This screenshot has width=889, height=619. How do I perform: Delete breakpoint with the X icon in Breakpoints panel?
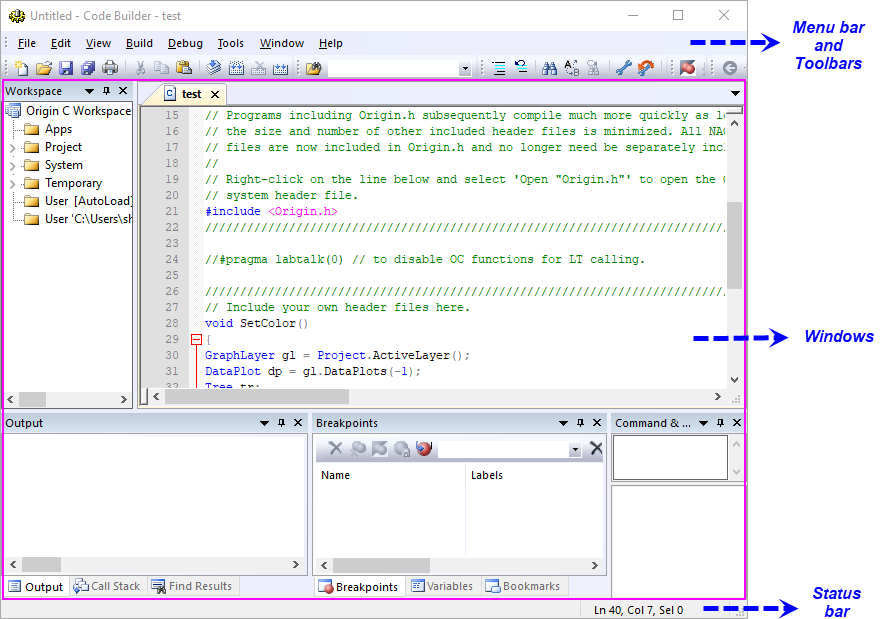(x=335, y=448)
